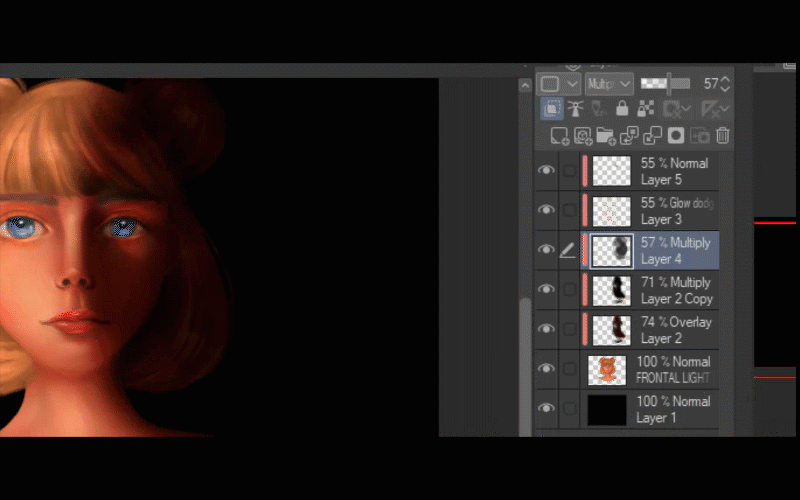Click the Merge with Layer Below icon
800x500 pixels.
(652, 136)
